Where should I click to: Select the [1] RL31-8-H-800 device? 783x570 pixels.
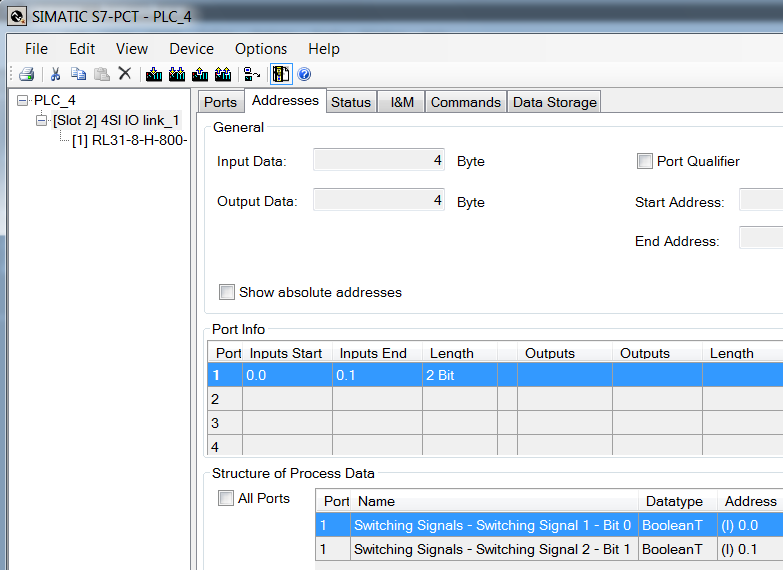pos(130,140)
